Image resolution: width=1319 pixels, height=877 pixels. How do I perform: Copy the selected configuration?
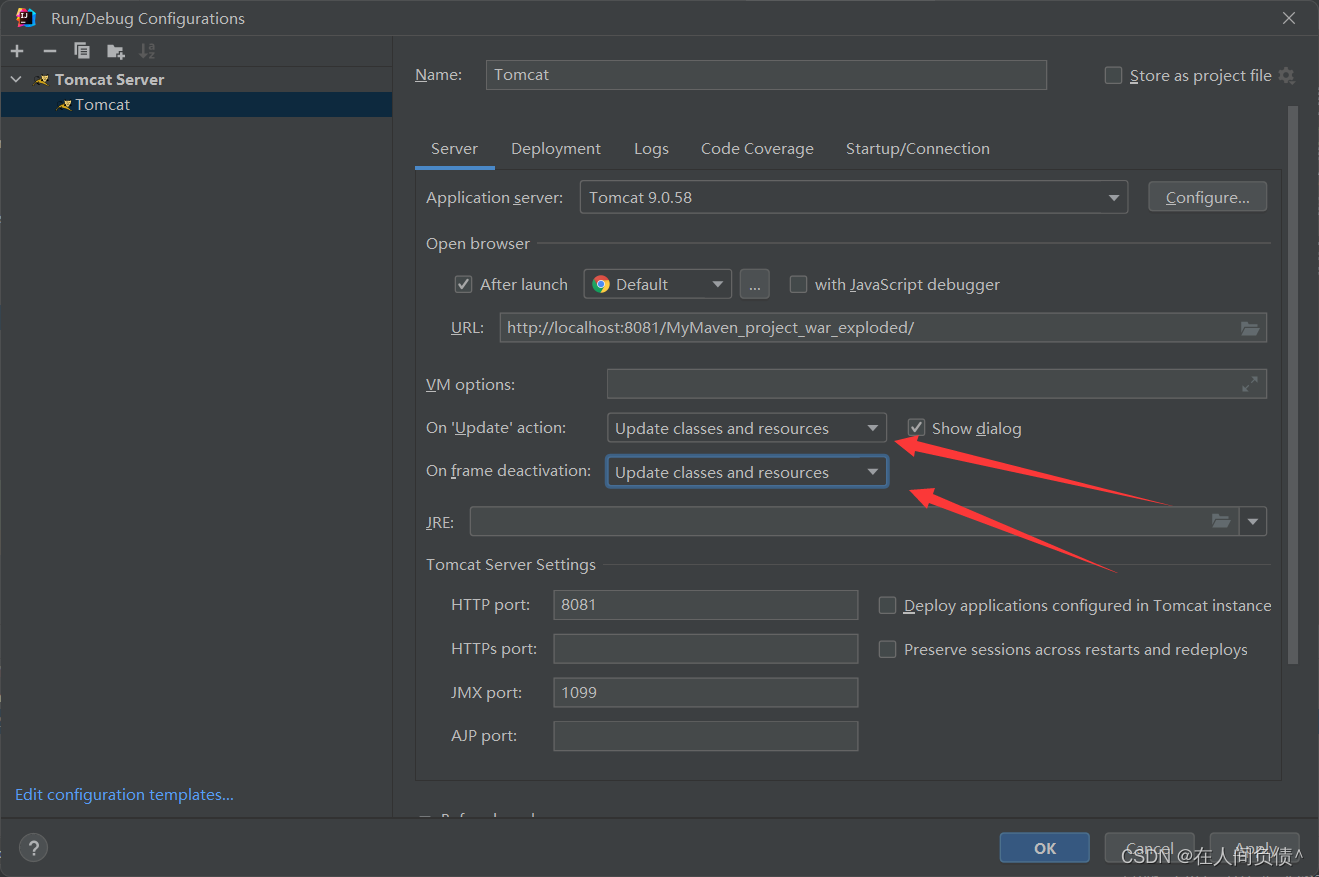tap(82, 51)
